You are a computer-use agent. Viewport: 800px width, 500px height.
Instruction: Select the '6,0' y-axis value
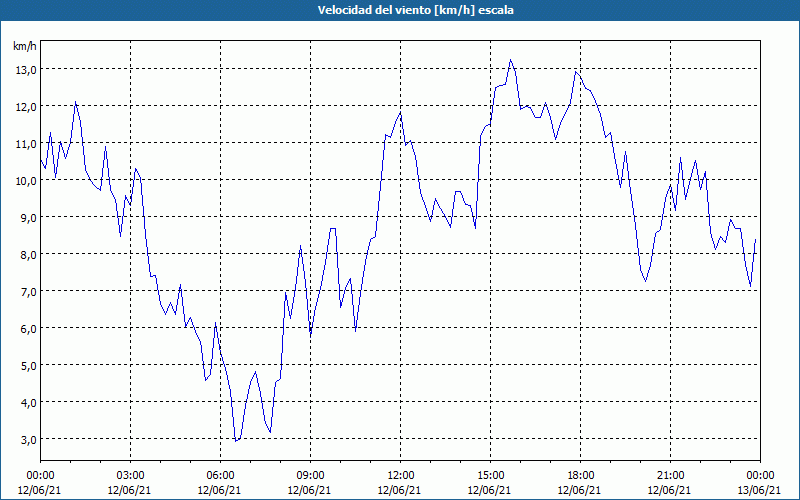[28, 329]
